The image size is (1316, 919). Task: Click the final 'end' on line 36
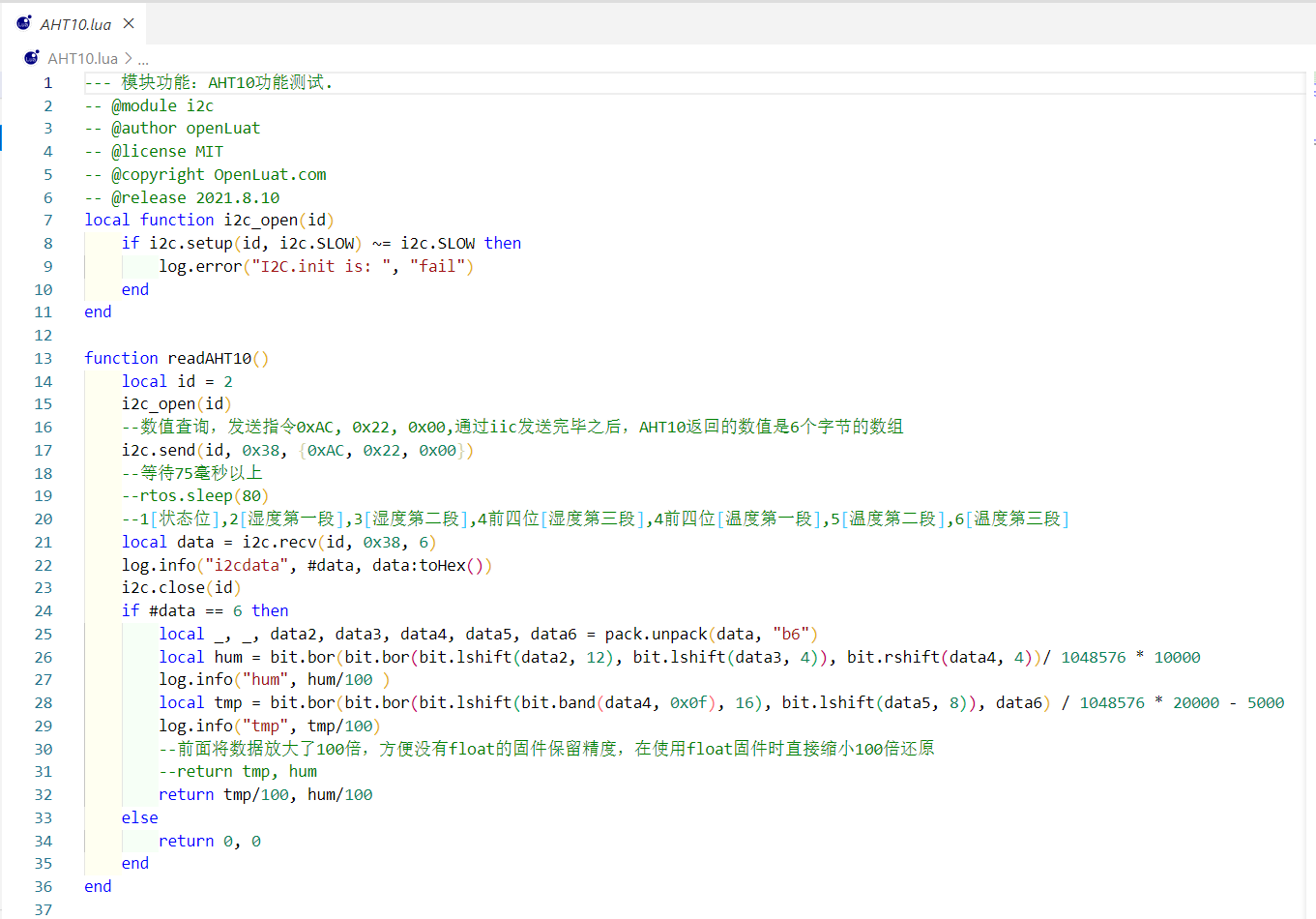[98, 887]
